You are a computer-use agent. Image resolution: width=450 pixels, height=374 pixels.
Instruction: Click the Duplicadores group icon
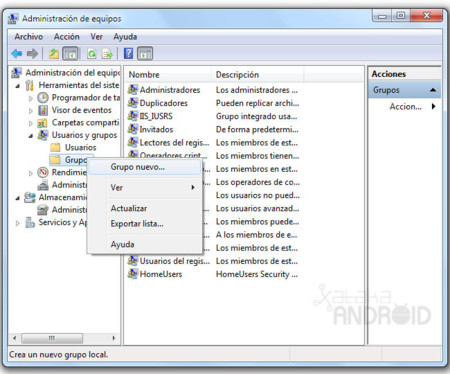[x=133, y=103]
